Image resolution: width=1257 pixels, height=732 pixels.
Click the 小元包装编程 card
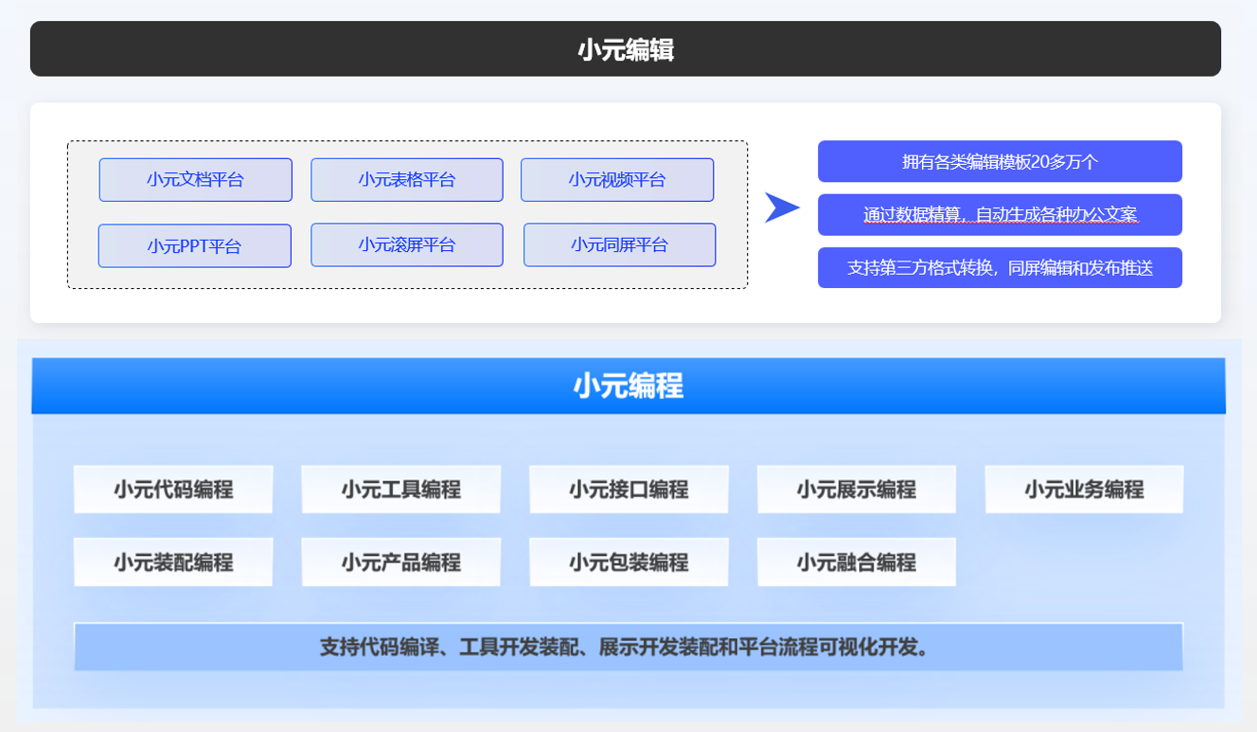629,563
